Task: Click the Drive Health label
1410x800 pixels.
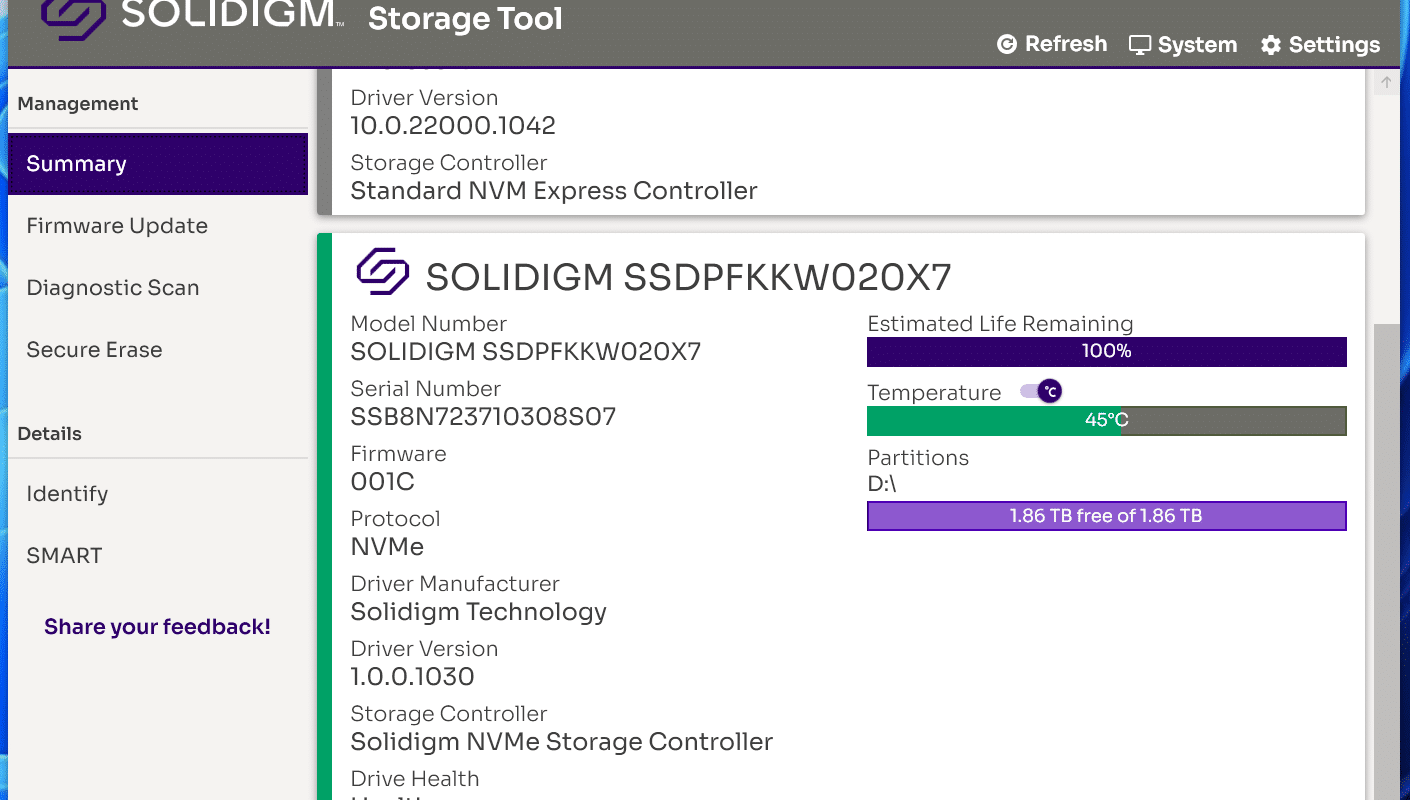Action: [x=415, y=779]
